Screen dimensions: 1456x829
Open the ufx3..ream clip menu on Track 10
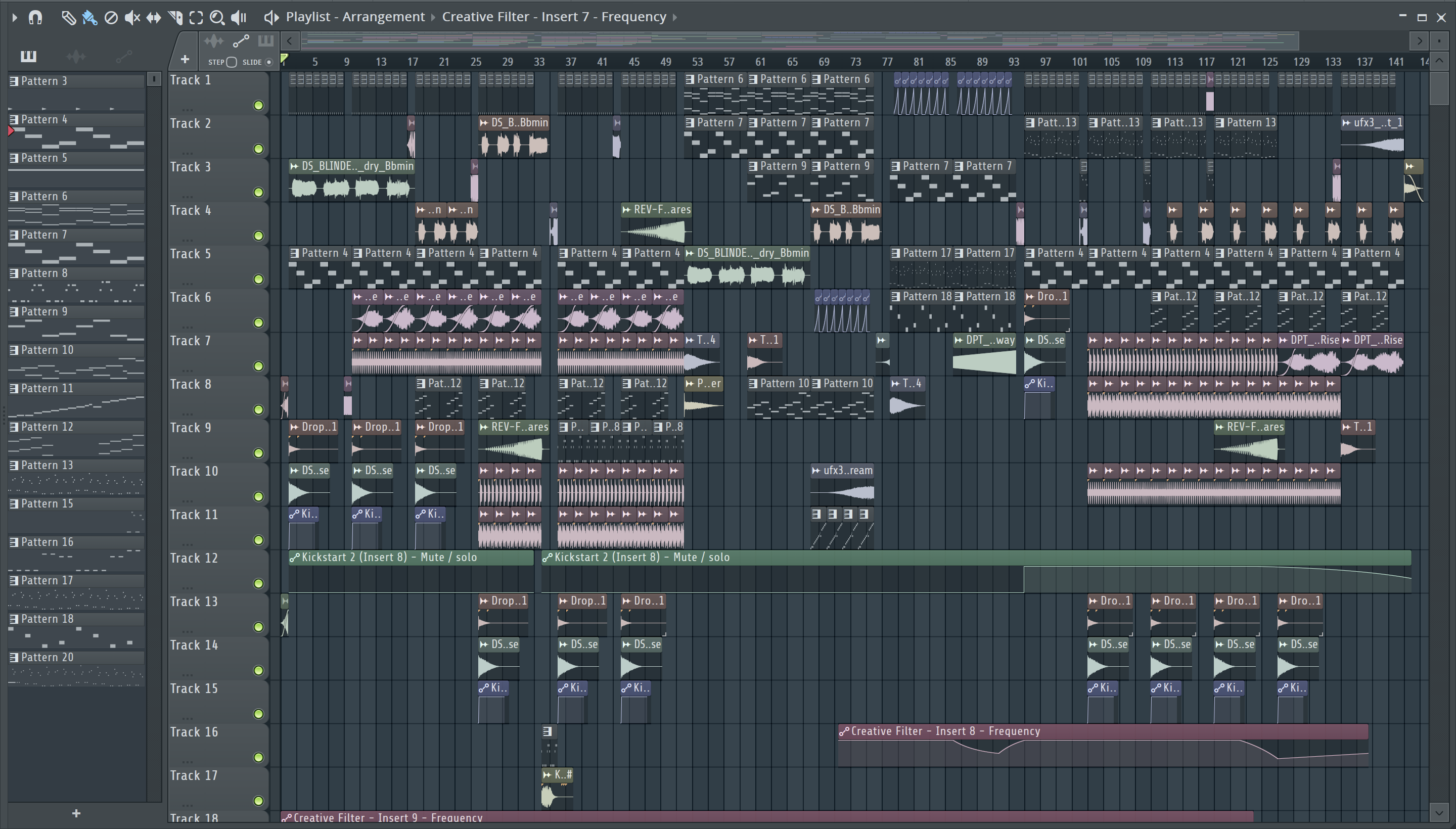point(816,471)
